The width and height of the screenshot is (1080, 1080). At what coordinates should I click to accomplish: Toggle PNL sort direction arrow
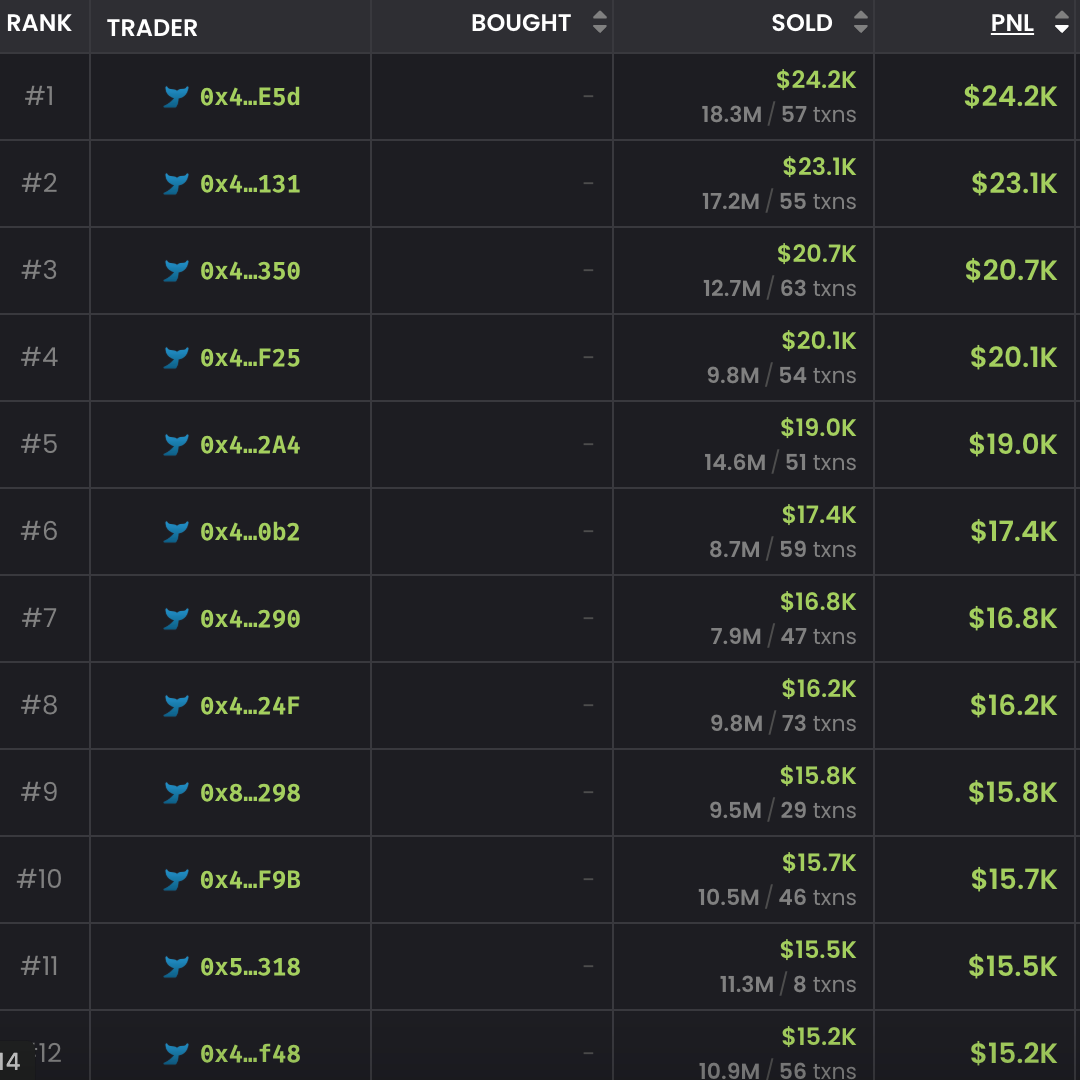[1061, 22]
